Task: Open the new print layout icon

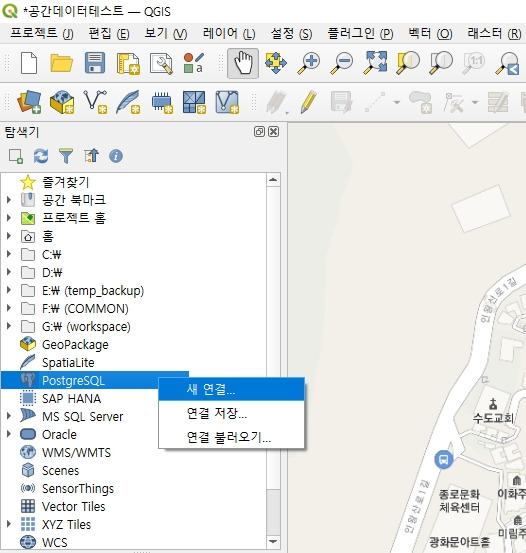Action: [128, 63]
